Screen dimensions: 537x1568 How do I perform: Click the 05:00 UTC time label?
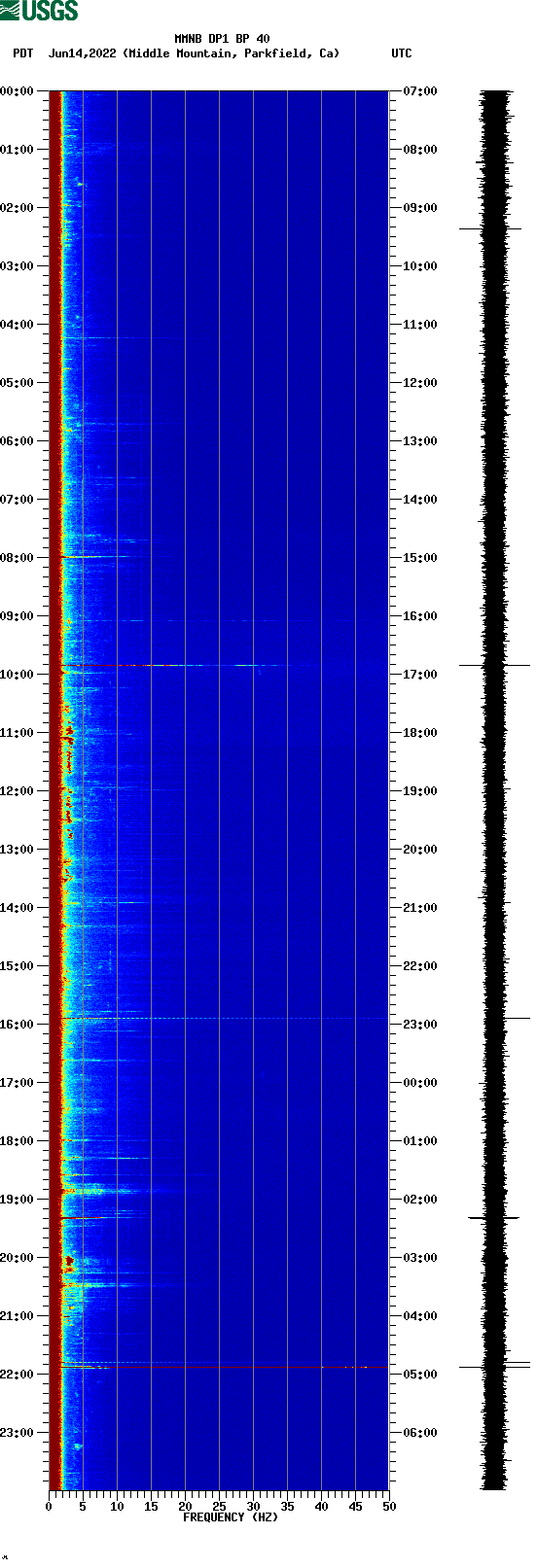pyautogui.click(x=420, y=1375)
